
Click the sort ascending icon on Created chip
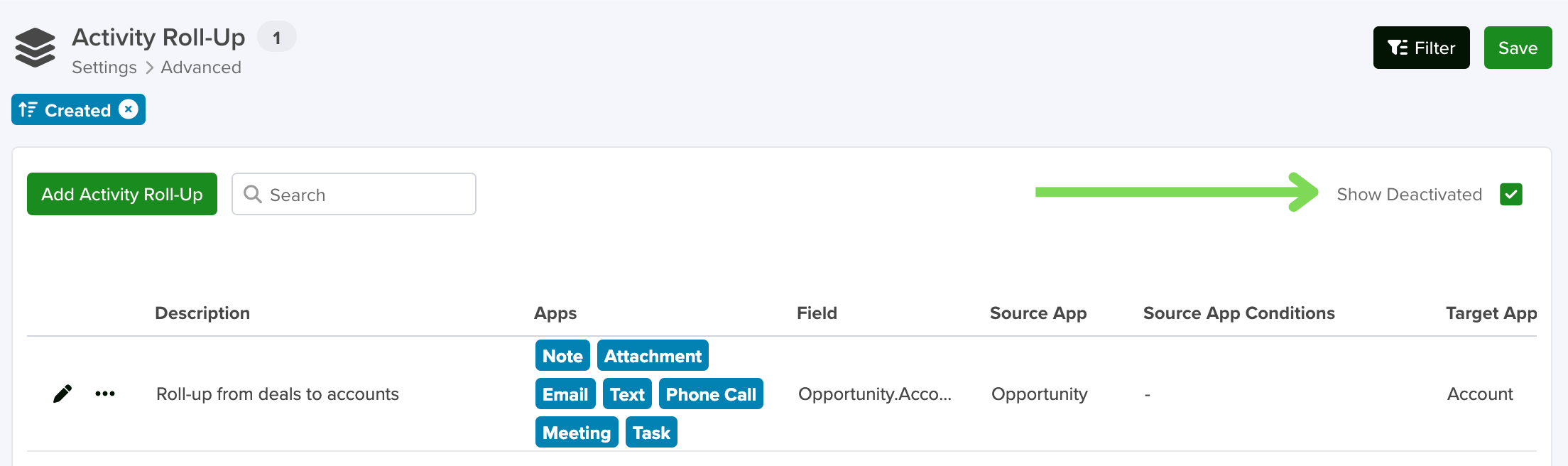point(28,109)
